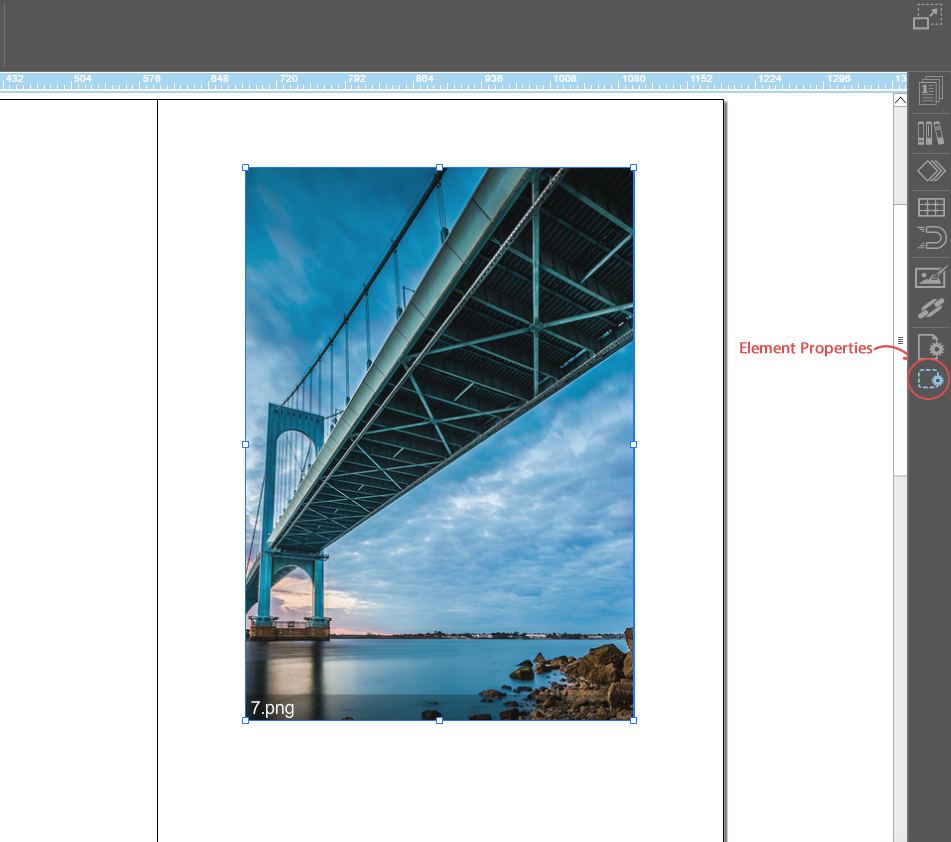Screen dimensions: 951x842
Task: Open the Layers panel icon
Action: tap(930, 171)
